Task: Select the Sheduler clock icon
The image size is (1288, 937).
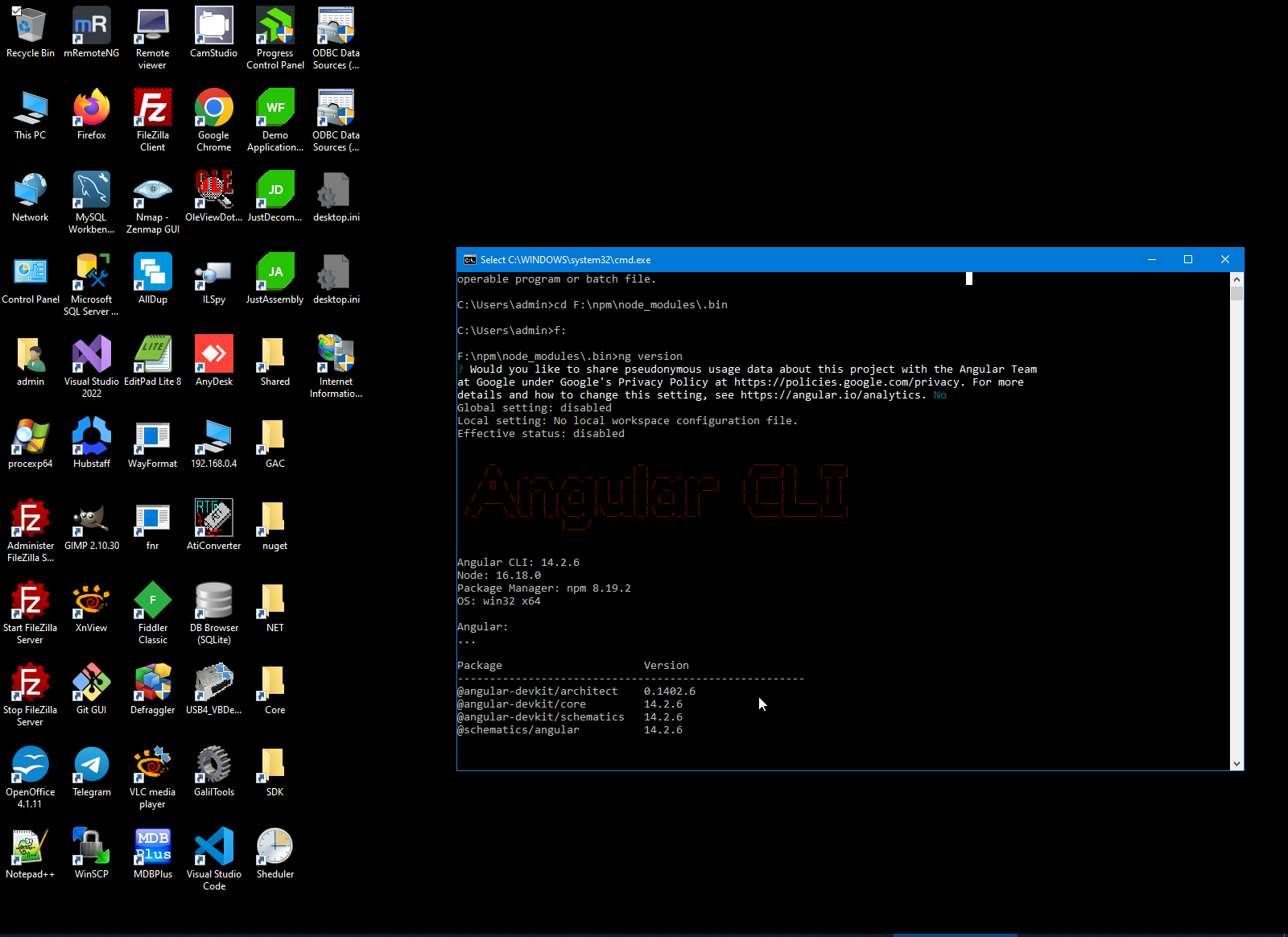Action: (275, 853)
